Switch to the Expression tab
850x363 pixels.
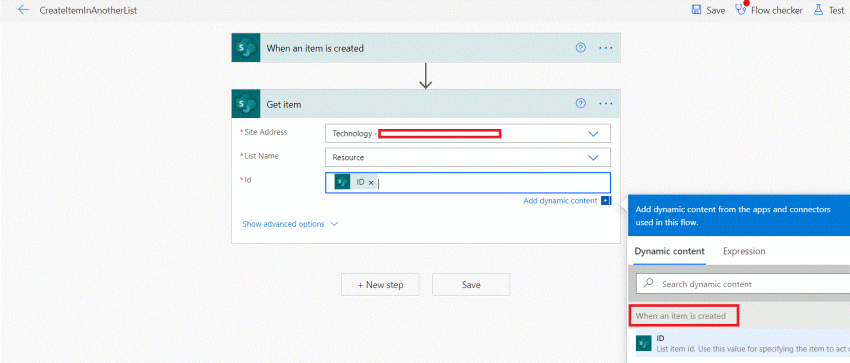744,251
